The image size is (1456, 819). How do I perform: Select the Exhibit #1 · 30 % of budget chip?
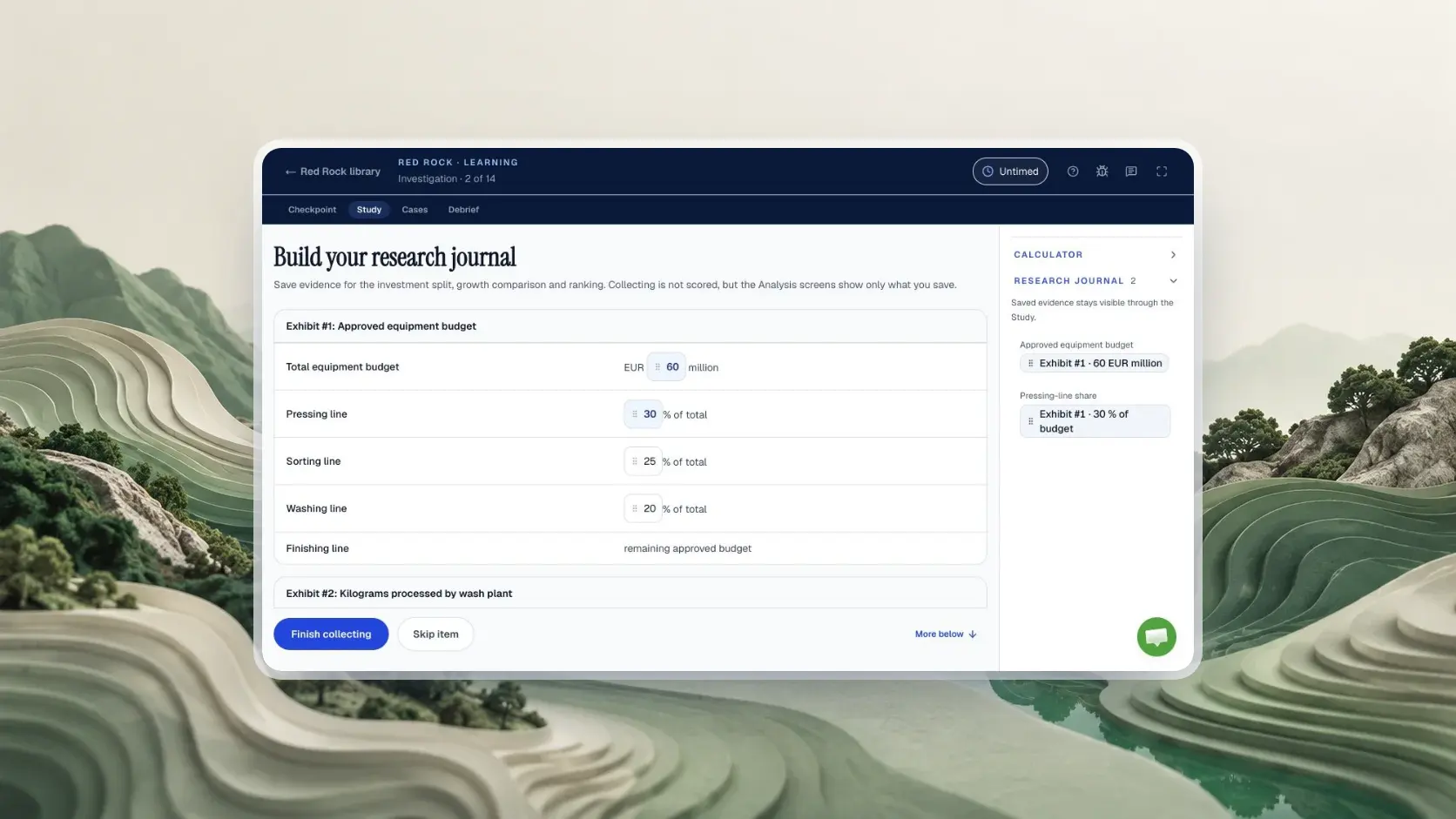1095,421
